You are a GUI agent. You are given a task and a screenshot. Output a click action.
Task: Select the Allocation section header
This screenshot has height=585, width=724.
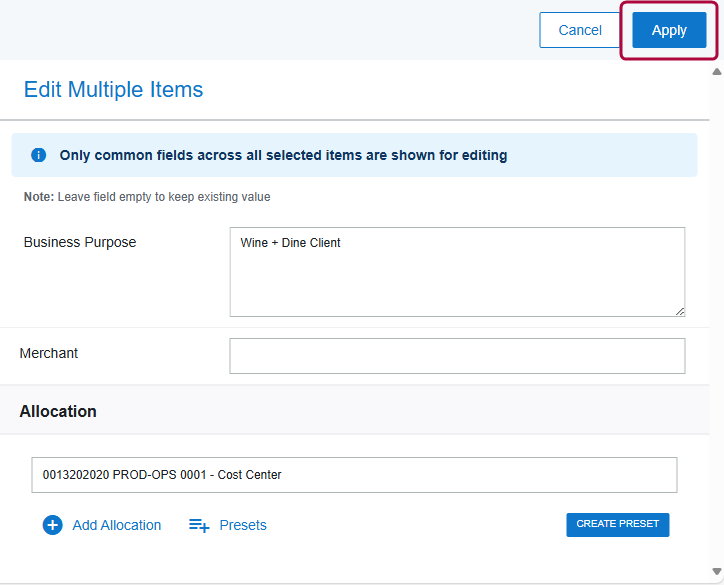[x=58, y=411]
